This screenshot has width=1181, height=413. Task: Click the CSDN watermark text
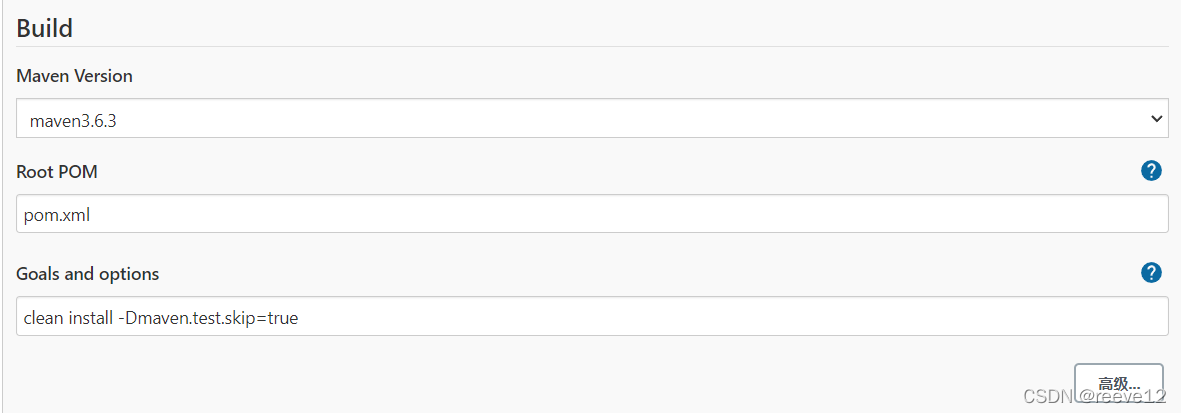[x=1053, y=395]
